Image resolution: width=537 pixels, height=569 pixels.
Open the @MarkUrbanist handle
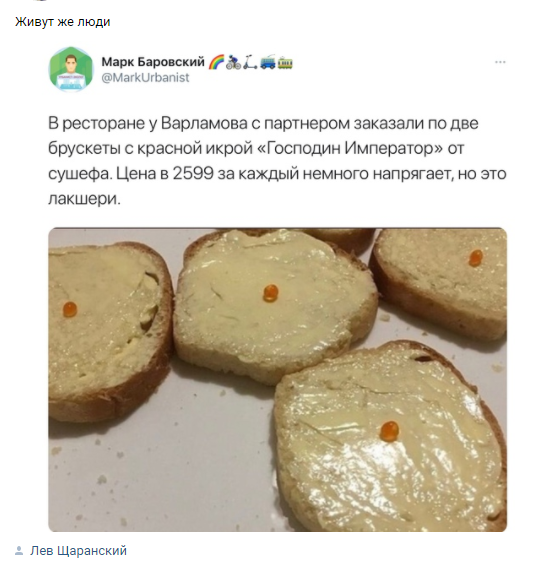145,77
